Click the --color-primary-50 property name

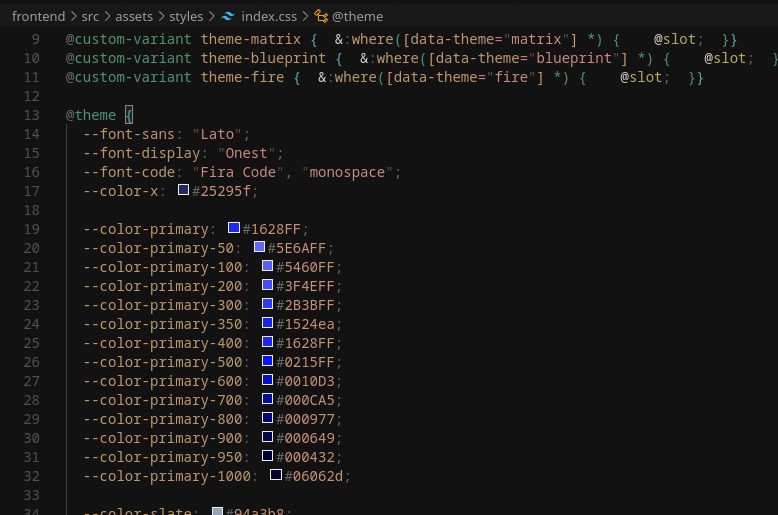[x=158, y=248]
